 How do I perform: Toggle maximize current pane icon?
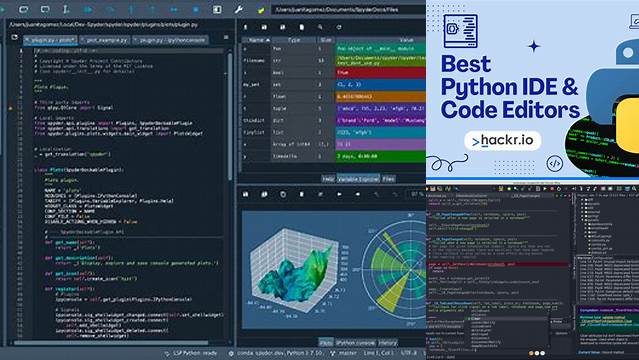(x=217, y=9)
